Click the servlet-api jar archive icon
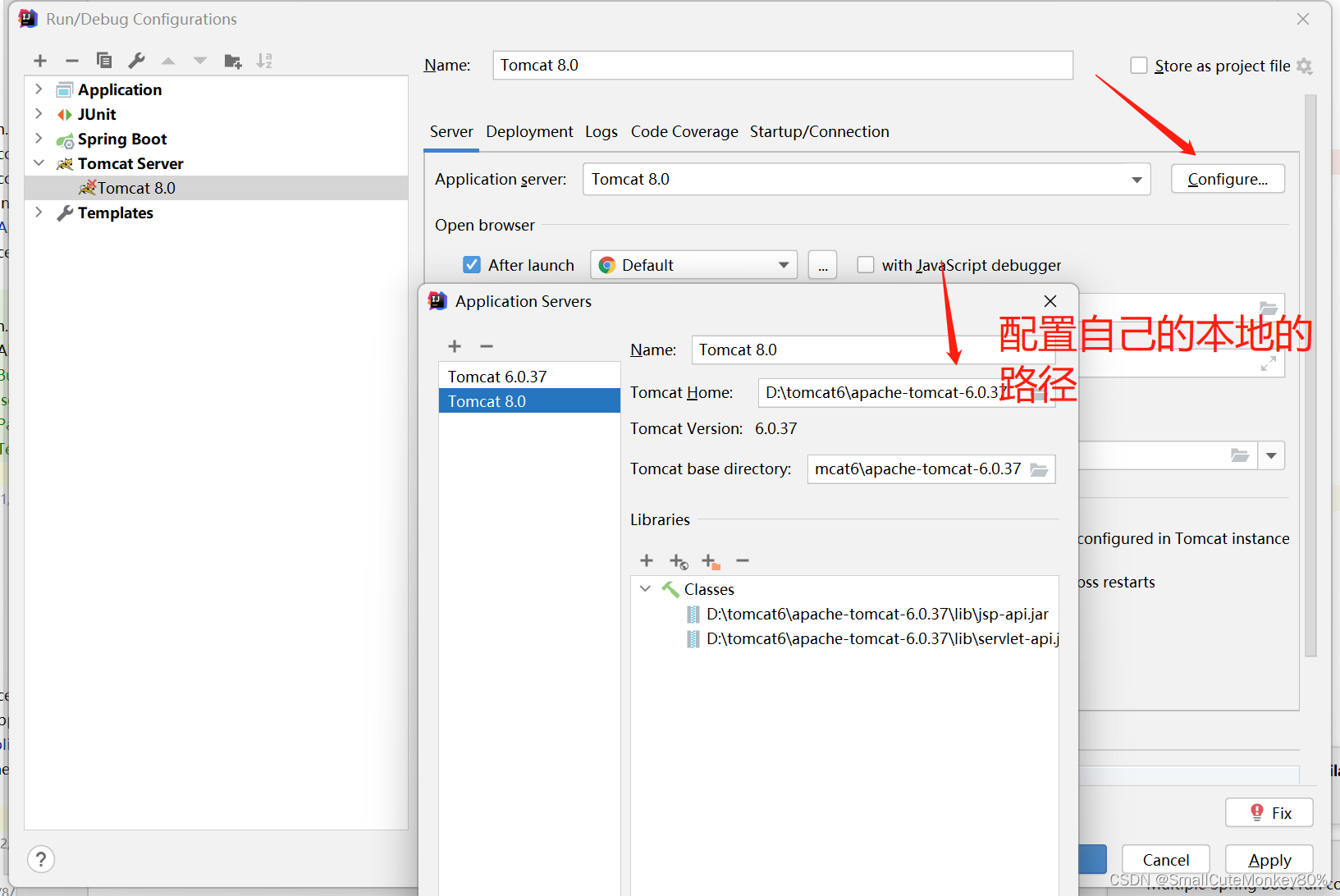Screen dimensions: 1340x896 [x=693, y=639]
